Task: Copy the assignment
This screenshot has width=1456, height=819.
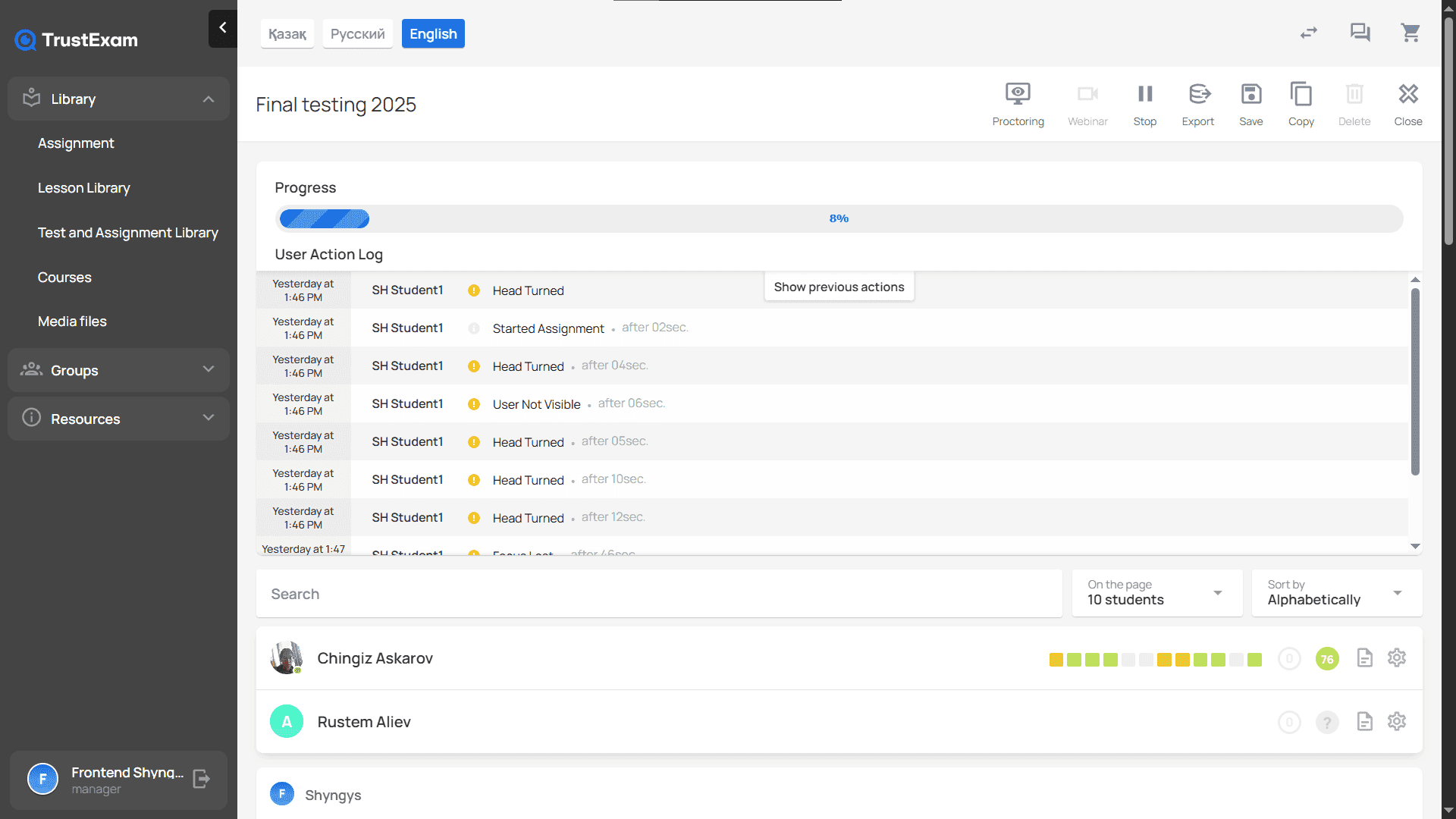Action: (1301, 104)
